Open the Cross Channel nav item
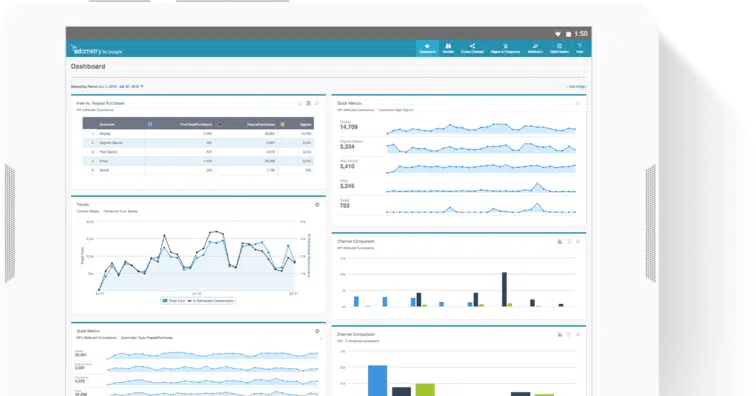 pos(472,48)
